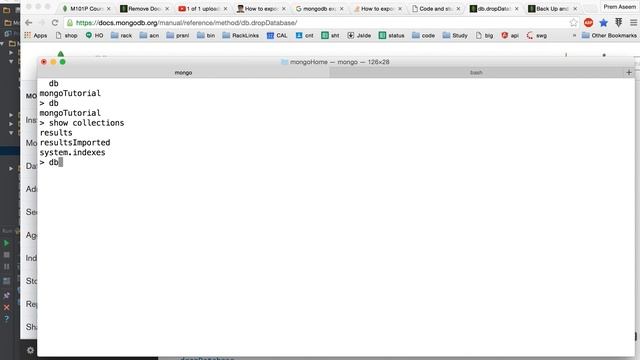Click the pin icon in IDE run panel
This screenshot has width=640, height=360.
click(7, 295)
